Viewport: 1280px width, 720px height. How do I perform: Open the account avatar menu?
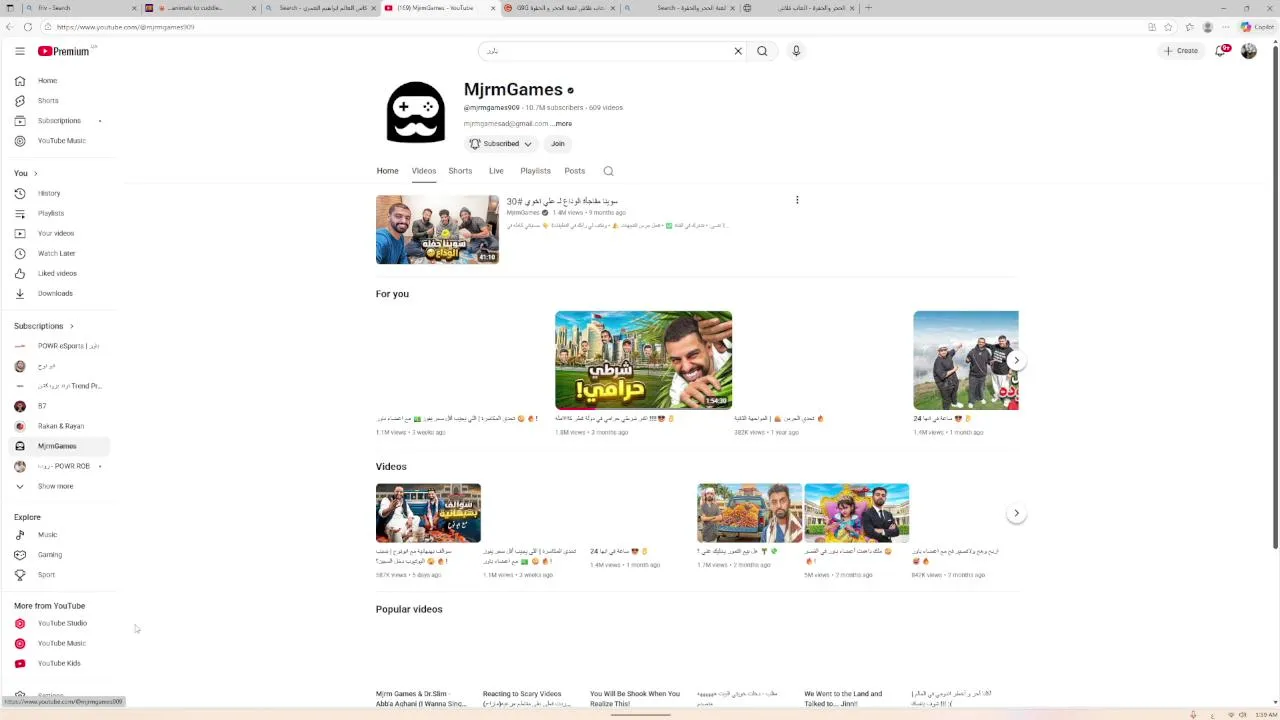coord(1249,51)
